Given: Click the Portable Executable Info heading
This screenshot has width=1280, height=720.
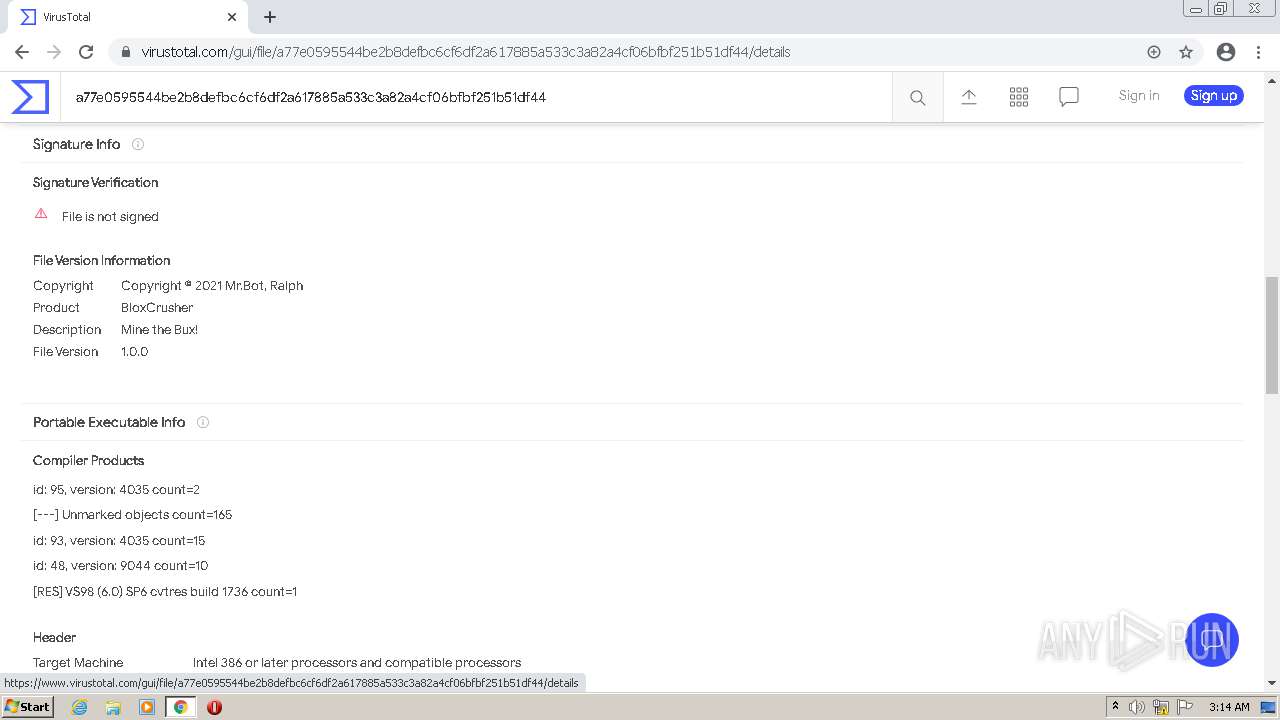Looking at the screenshot, I should [x=109, y=422].
